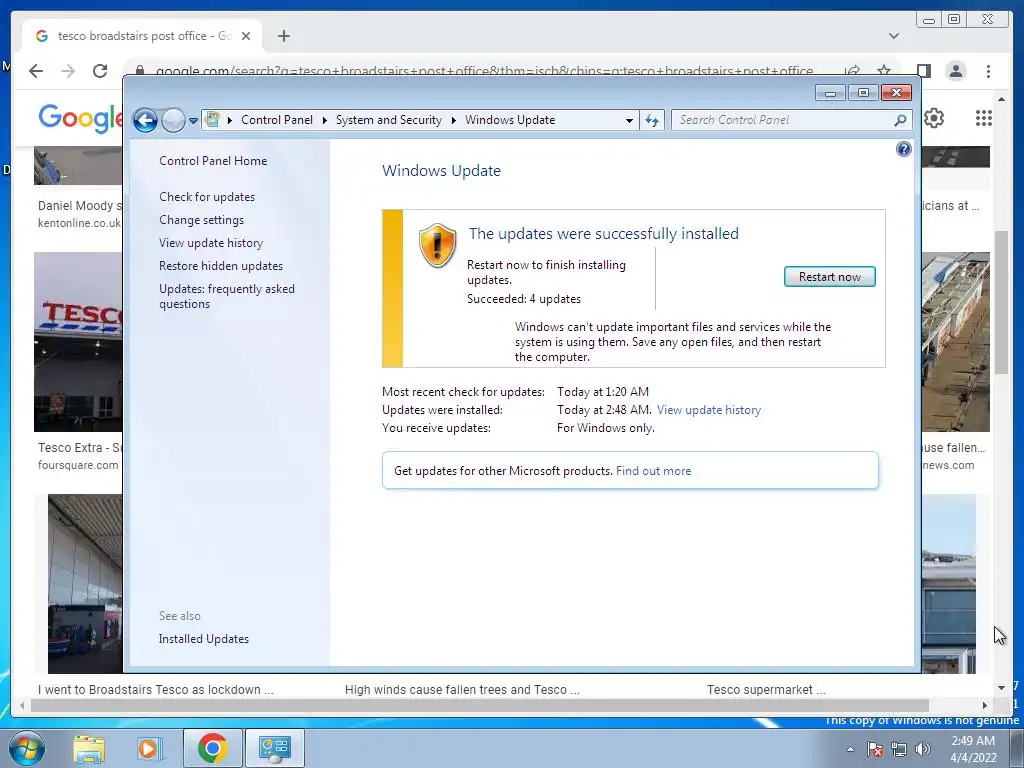Click scroll down arrow of Chrome page
Viewport: 1024px width, 768px height.
pyautogui.click(x=1001, y=687)
